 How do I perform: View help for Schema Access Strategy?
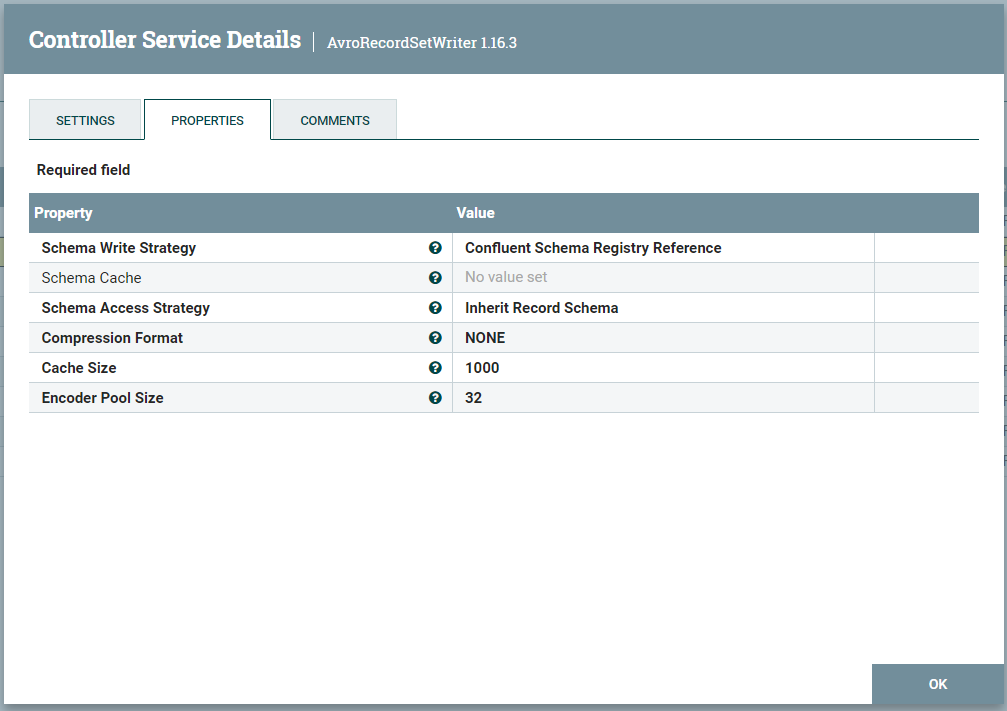435,307
